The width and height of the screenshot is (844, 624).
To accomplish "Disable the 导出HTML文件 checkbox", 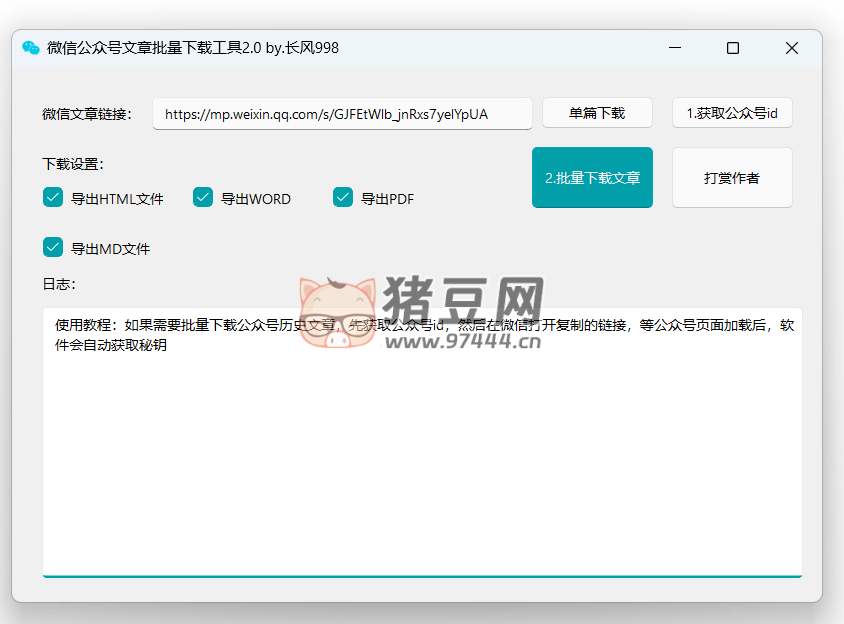I will click(53, 197).
